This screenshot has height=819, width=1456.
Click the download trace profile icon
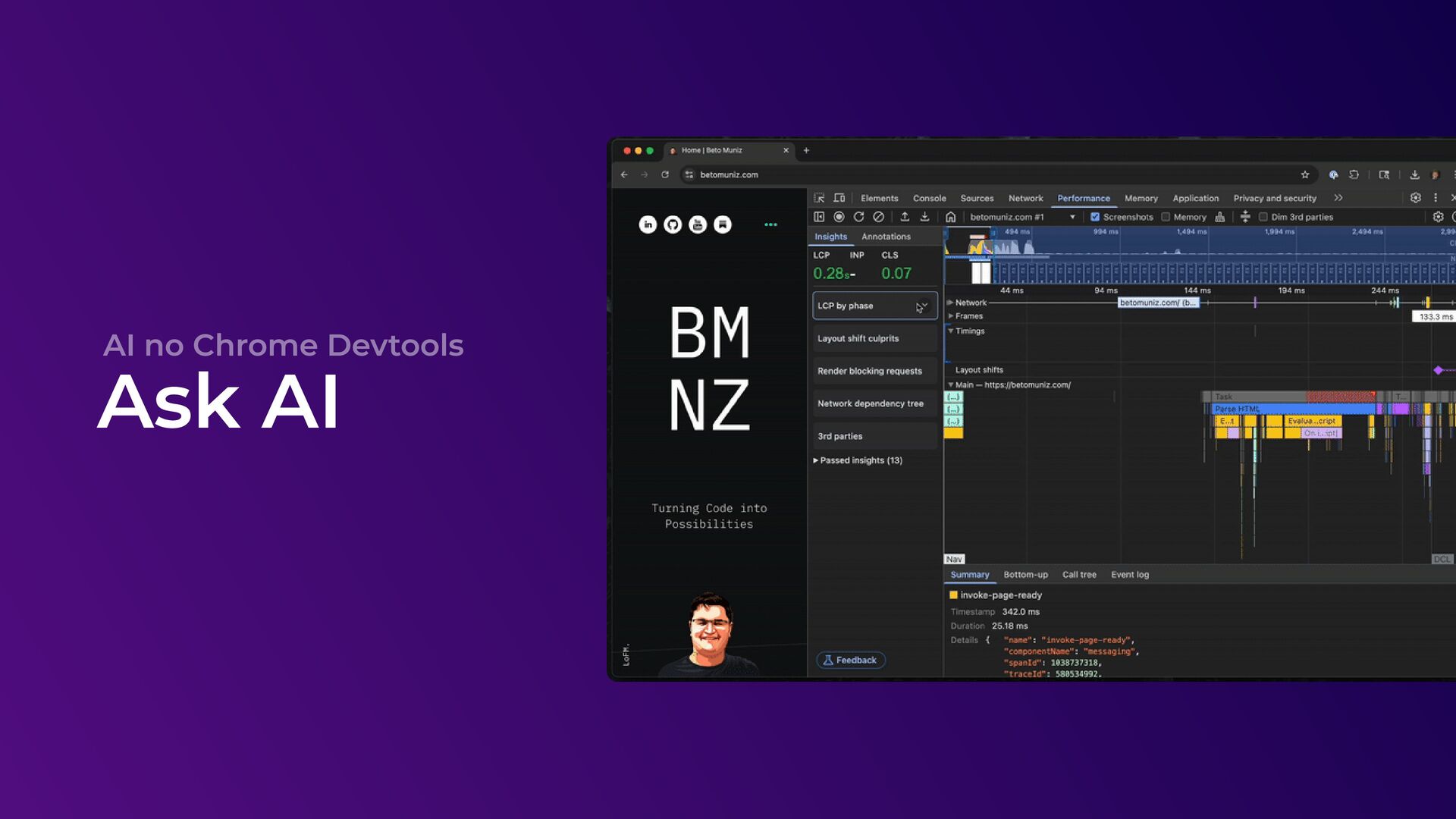pos(924,217)
